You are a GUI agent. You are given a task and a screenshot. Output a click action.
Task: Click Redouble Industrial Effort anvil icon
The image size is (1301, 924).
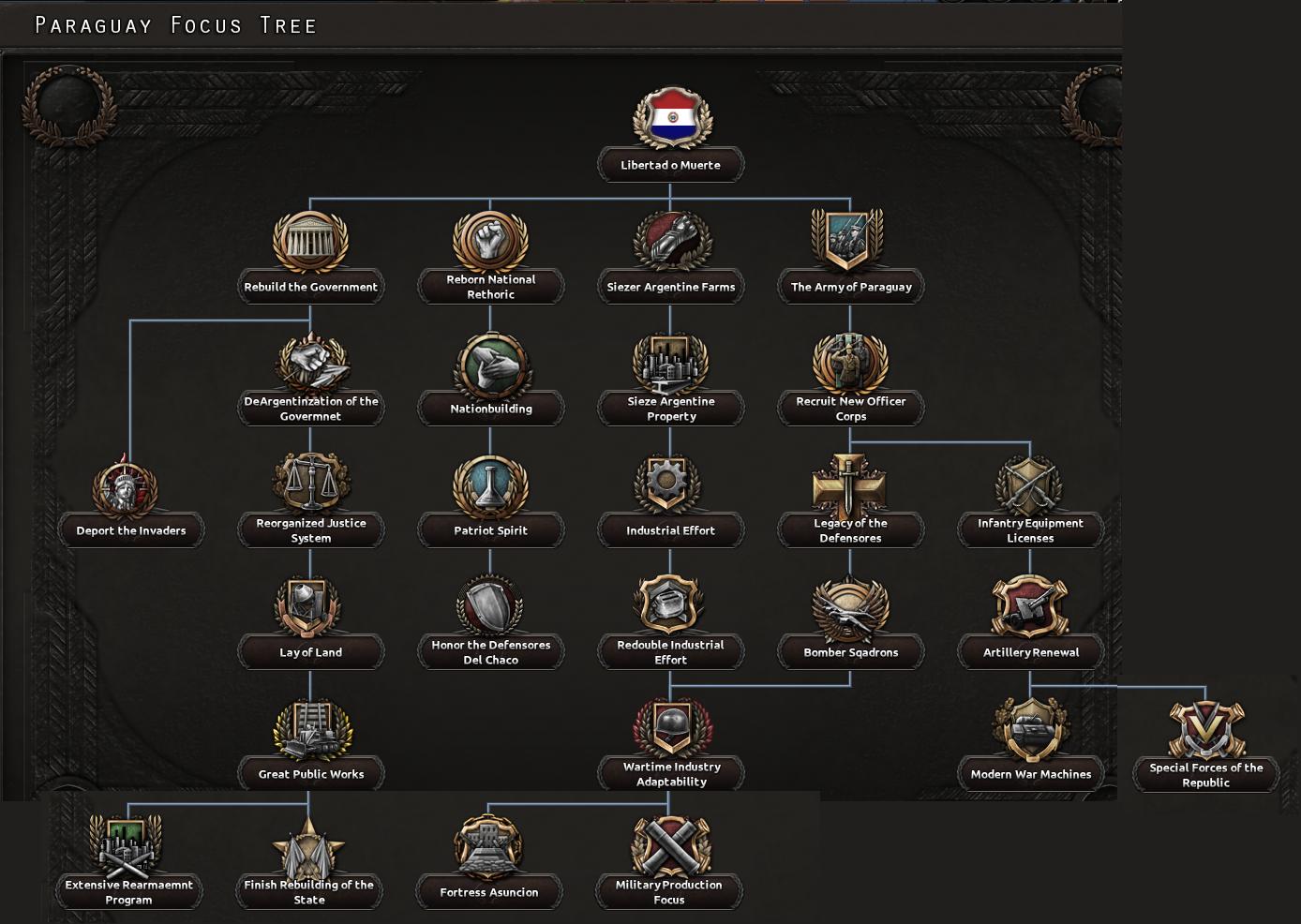coord(668,604)
